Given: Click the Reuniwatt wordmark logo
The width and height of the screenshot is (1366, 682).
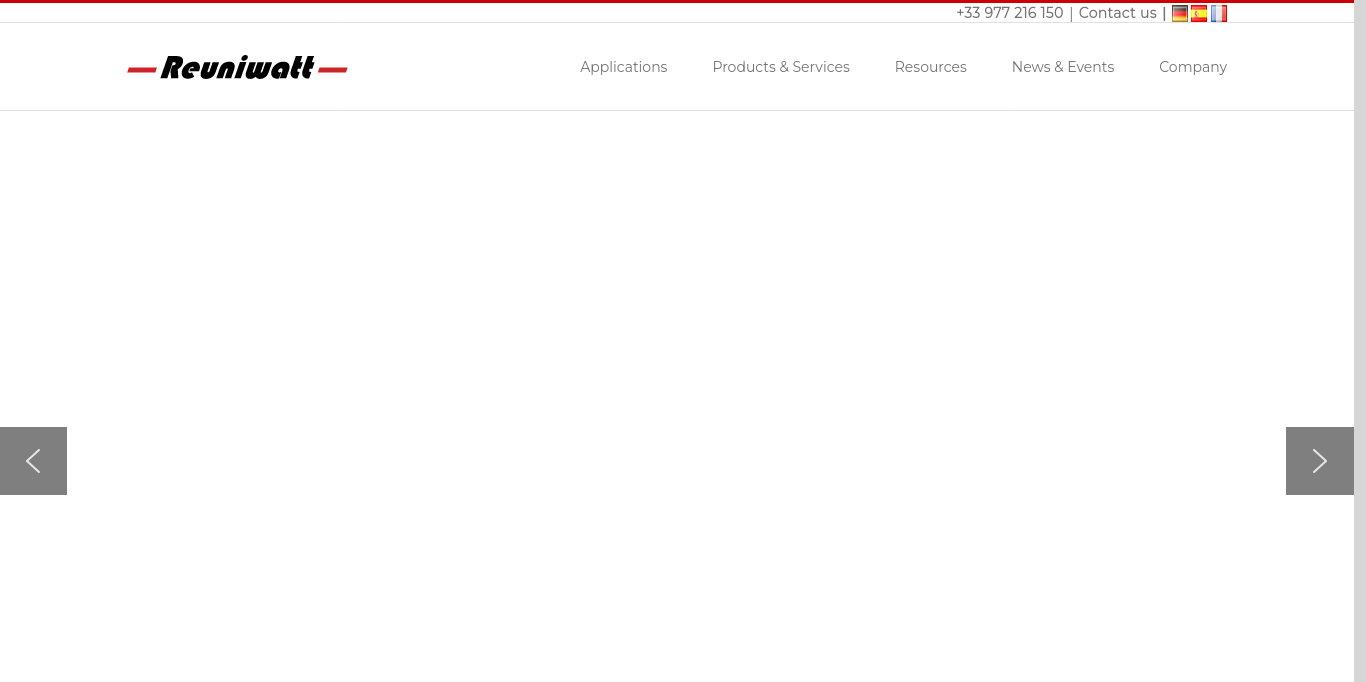Looking at the screenshot, I should tap(237, 68).
